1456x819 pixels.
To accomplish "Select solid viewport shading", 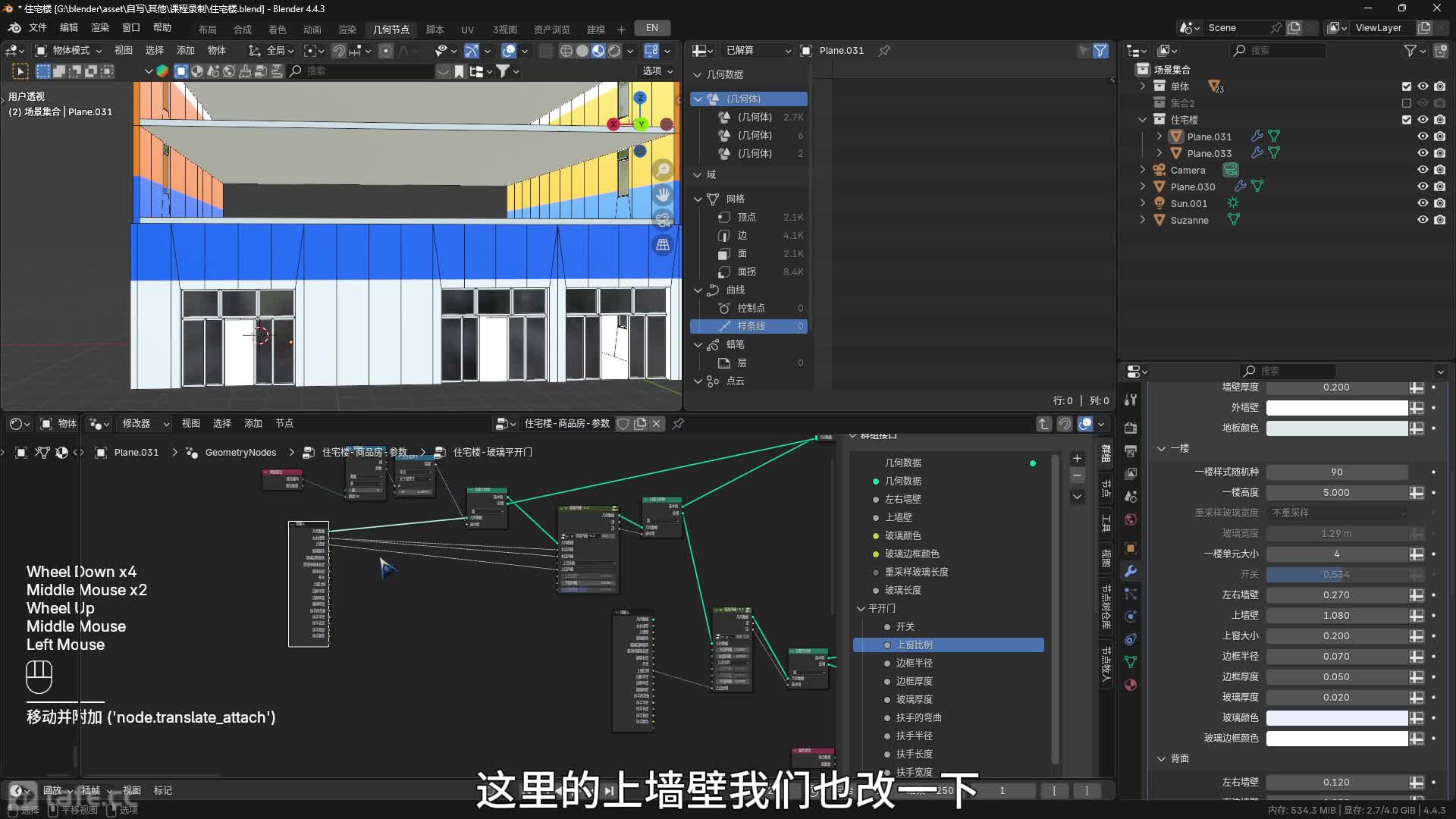I will 582,51.
